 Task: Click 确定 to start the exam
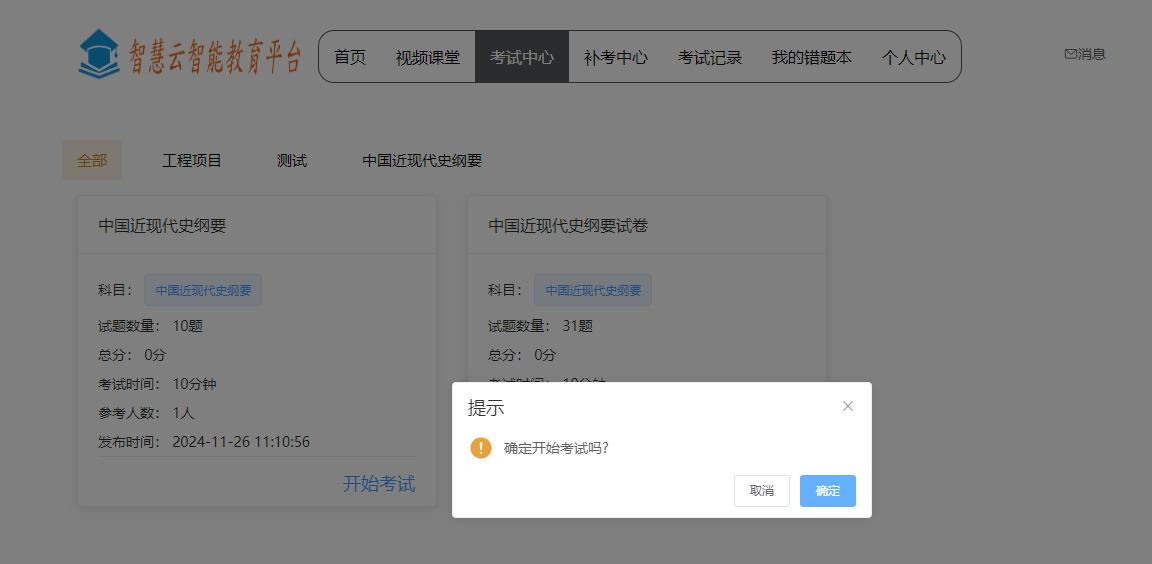827,491
